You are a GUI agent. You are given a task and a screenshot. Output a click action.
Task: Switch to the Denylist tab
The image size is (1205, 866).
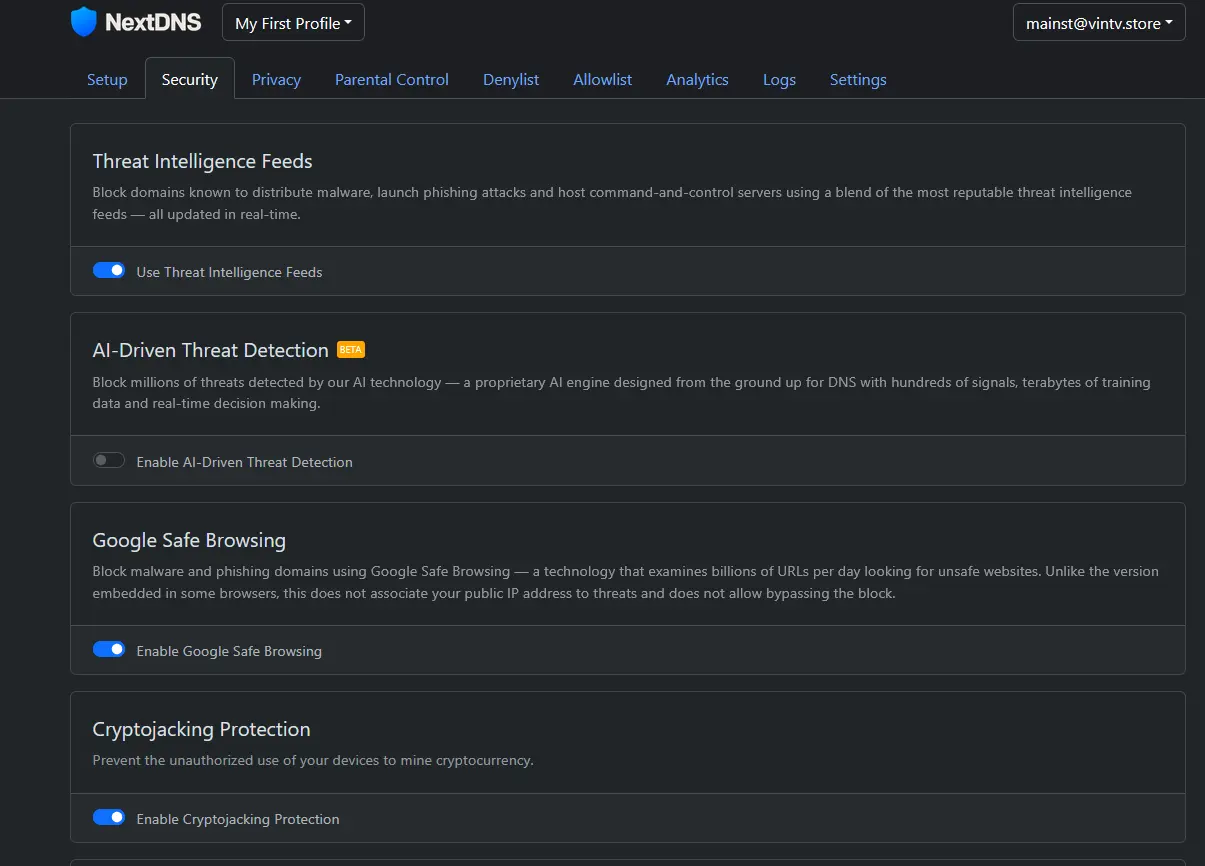[x=511, y=80]
